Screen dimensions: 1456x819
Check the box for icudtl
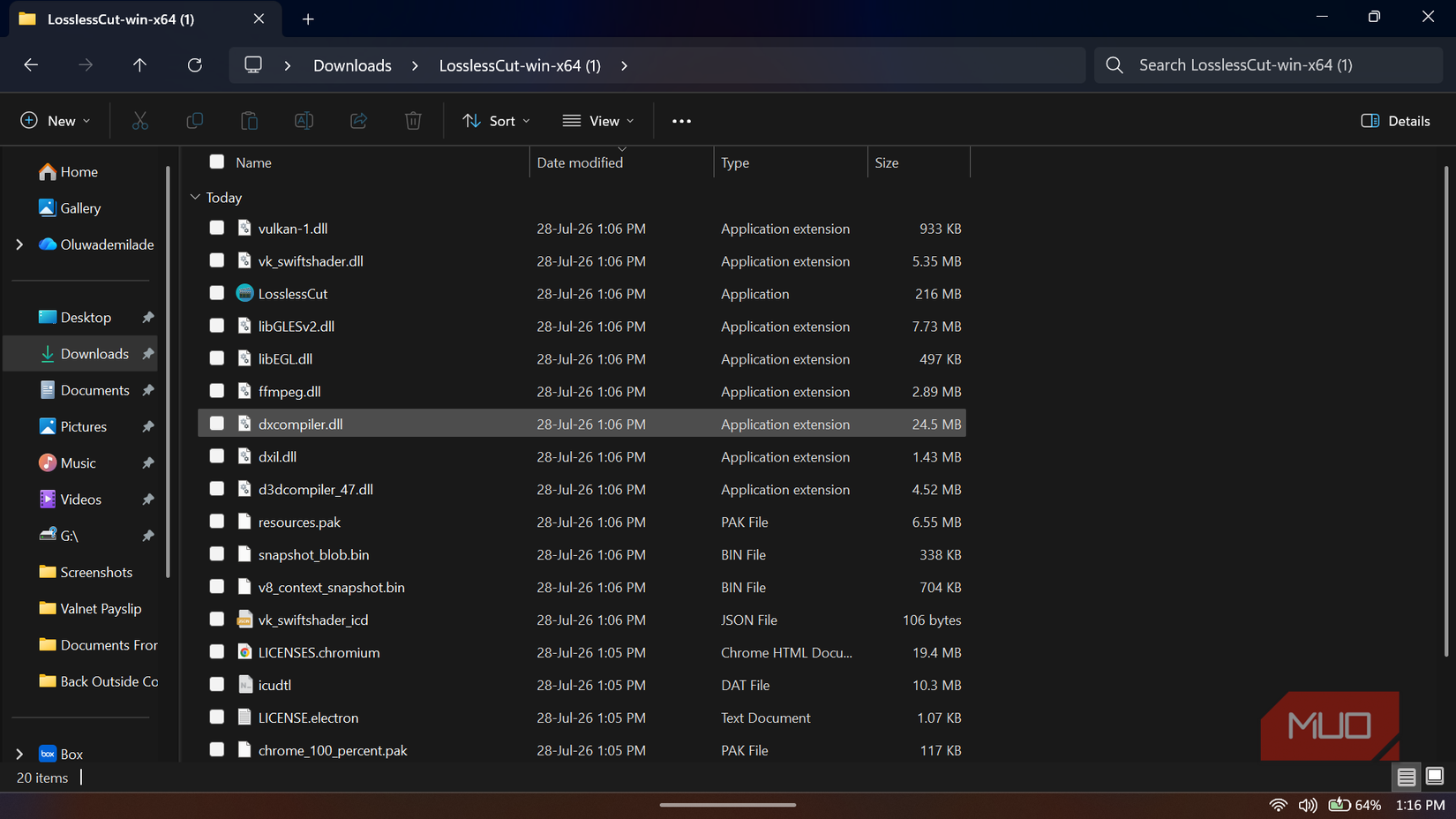[217, 684]
